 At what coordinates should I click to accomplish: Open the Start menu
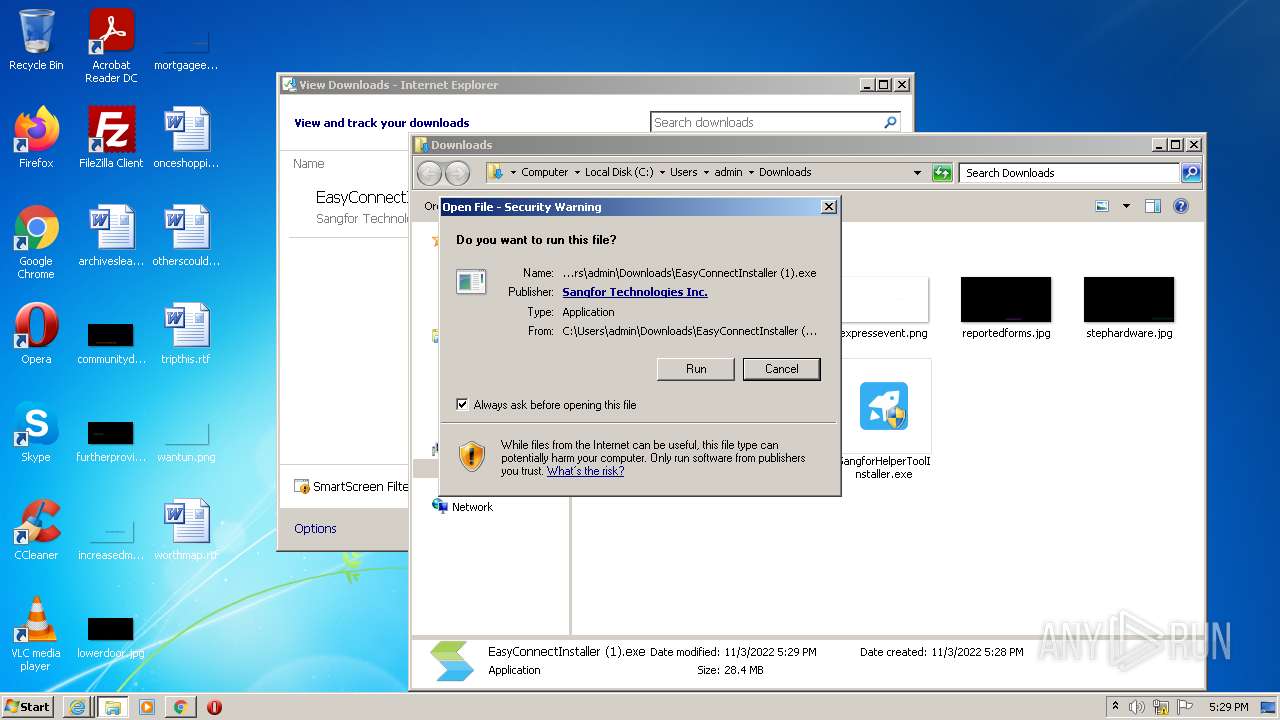point(28,706)
